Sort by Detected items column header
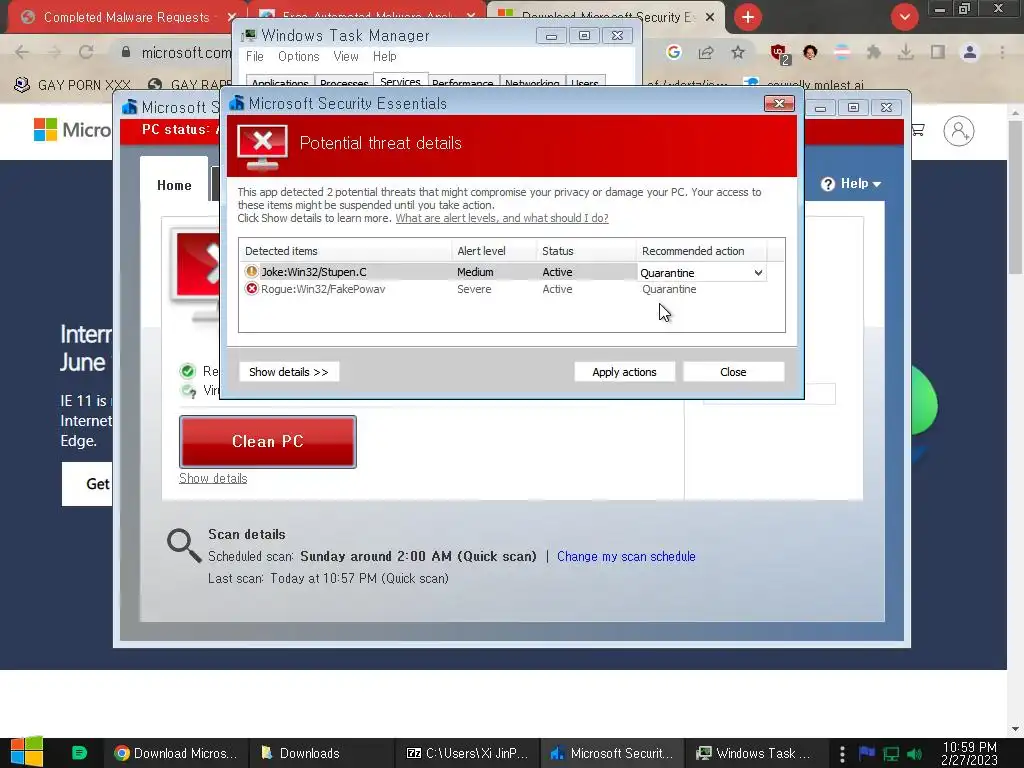This screenshot has width=1024, height=768. point(345,251)
